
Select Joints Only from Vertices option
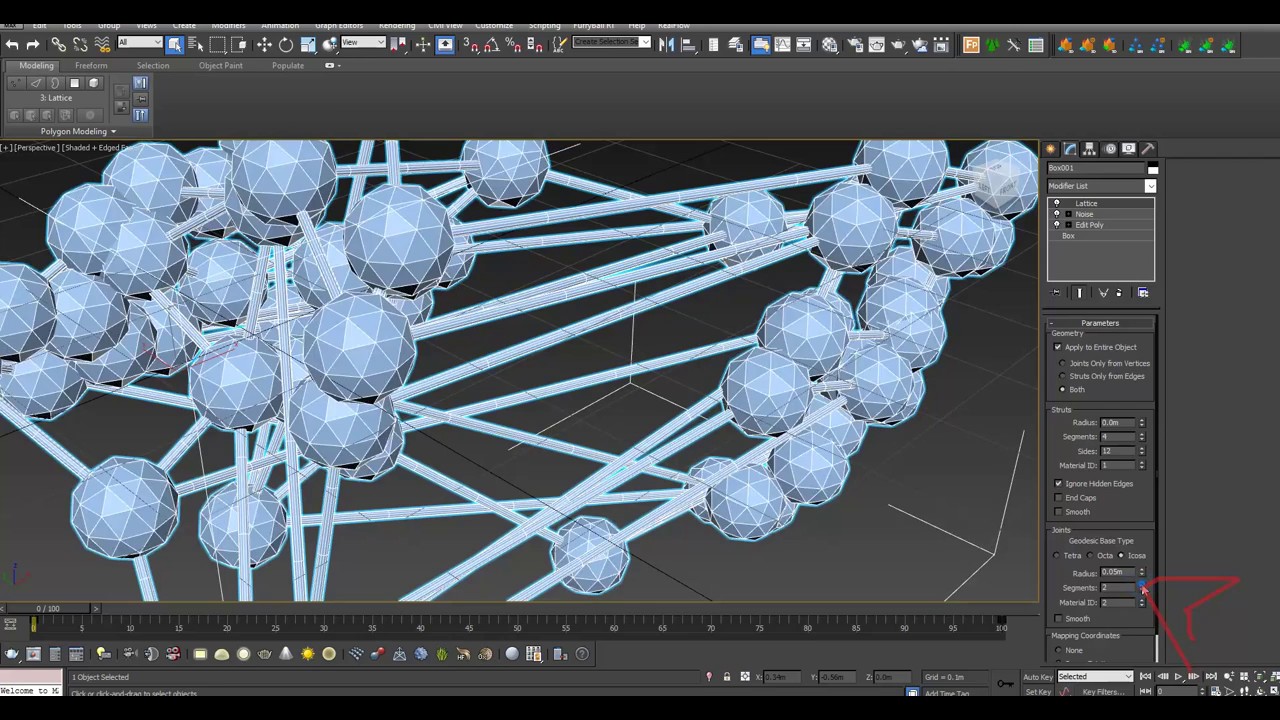(1063, 363)
